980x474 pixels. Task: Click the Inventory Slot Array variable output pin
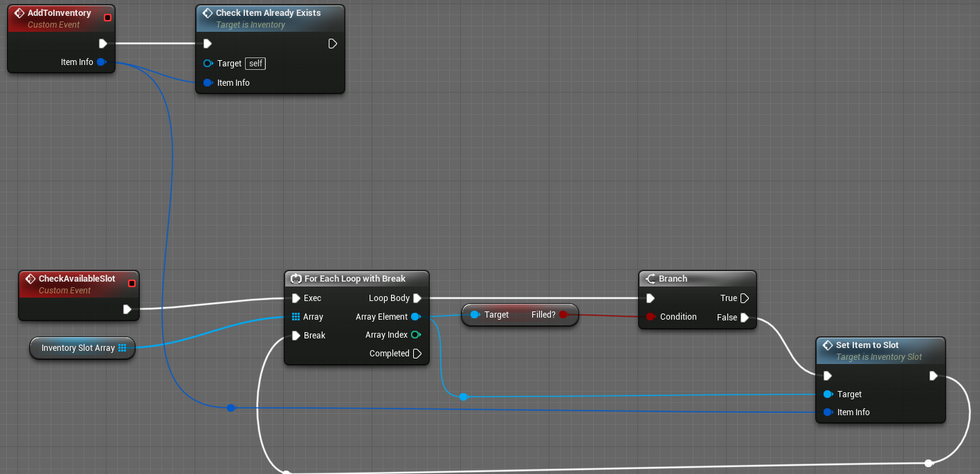tap(122, 348)
